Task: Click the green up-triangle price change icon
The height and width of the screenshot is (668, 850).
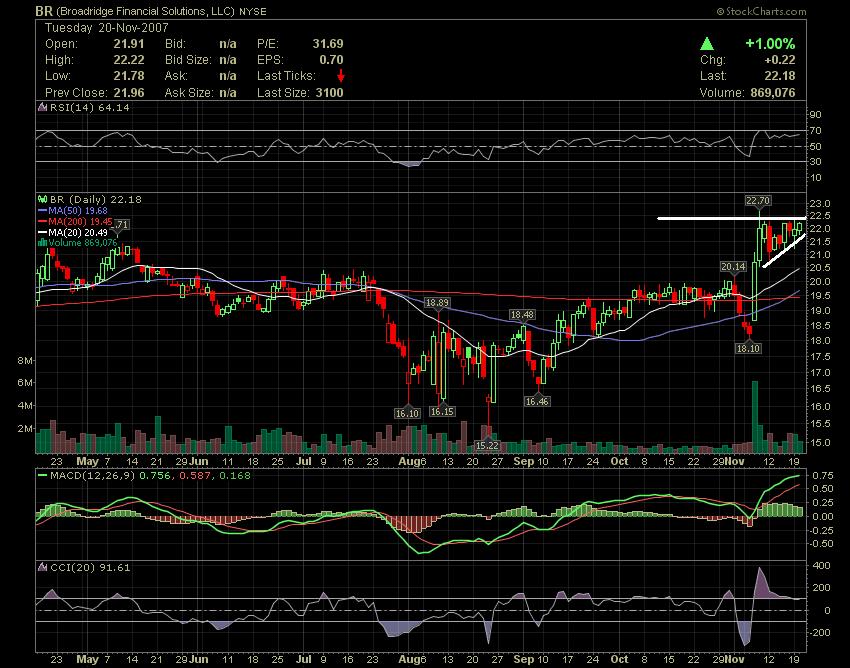Action: (x=706, y=44)
